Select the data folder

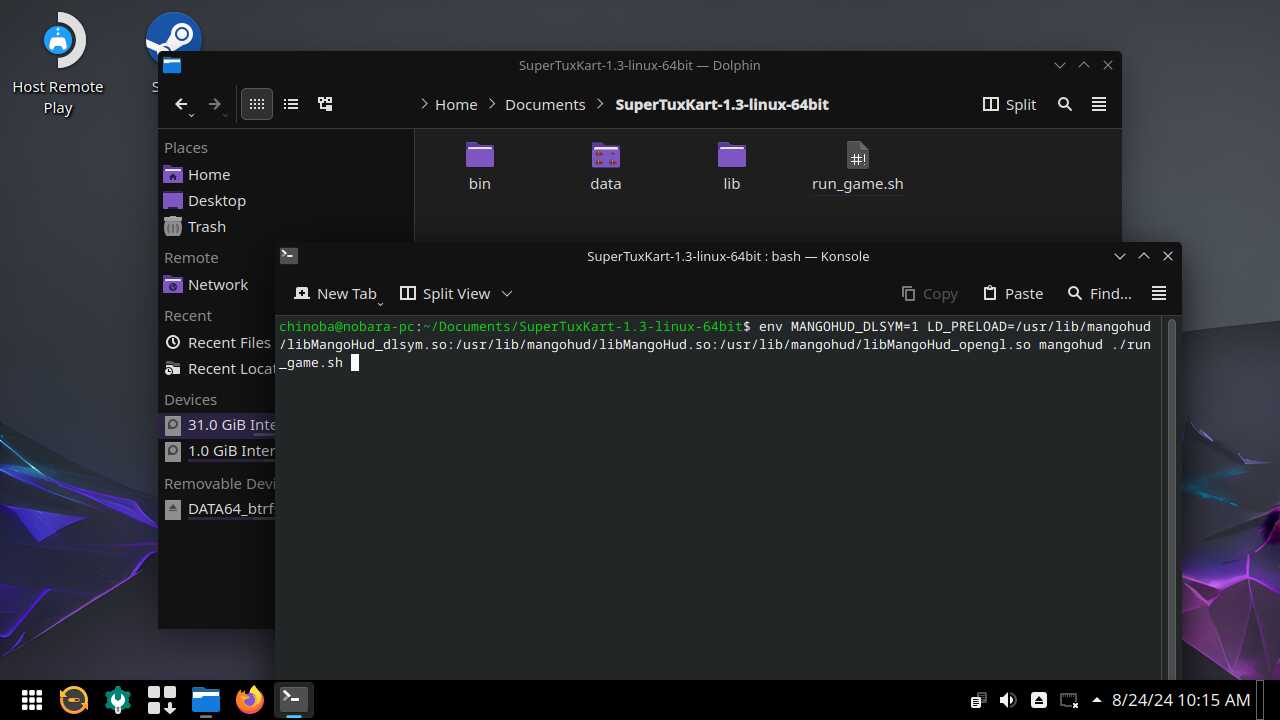[x=606, y=166]
